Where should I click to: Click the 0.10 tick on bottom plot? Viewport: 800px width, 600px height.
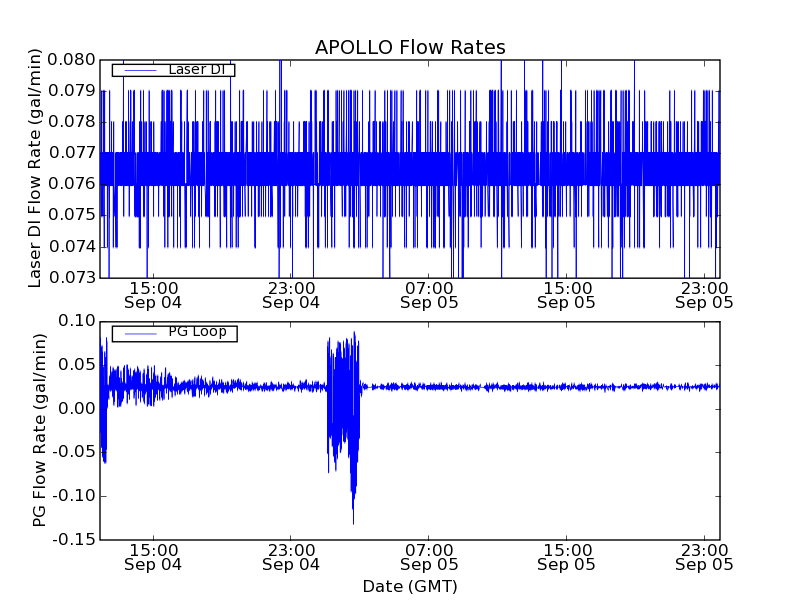click(x=78, y=321)
